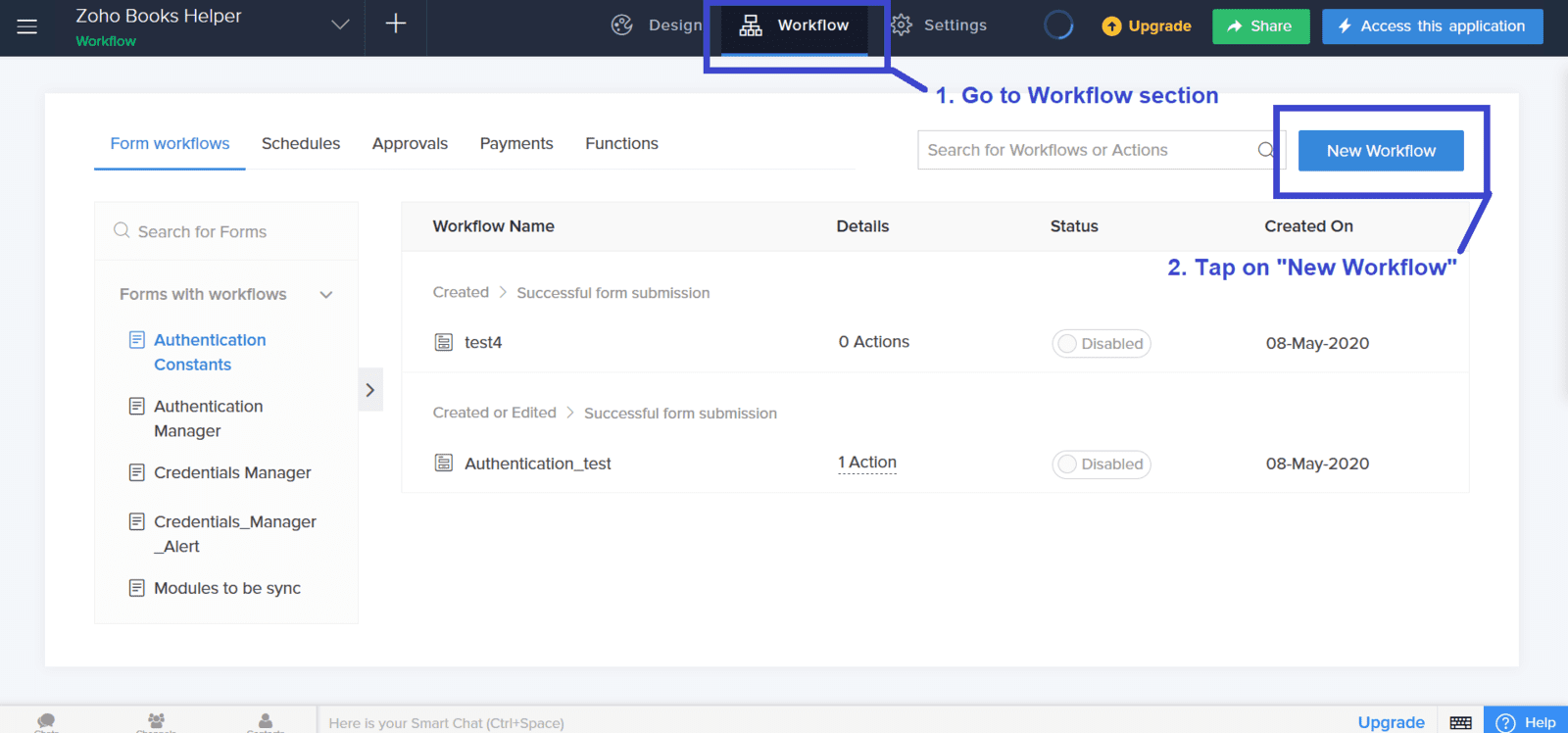This screenshot has height=733, width=1568.
Task: Select the Credentials_Manager_Alert form
Action: (x=234, y=534)
